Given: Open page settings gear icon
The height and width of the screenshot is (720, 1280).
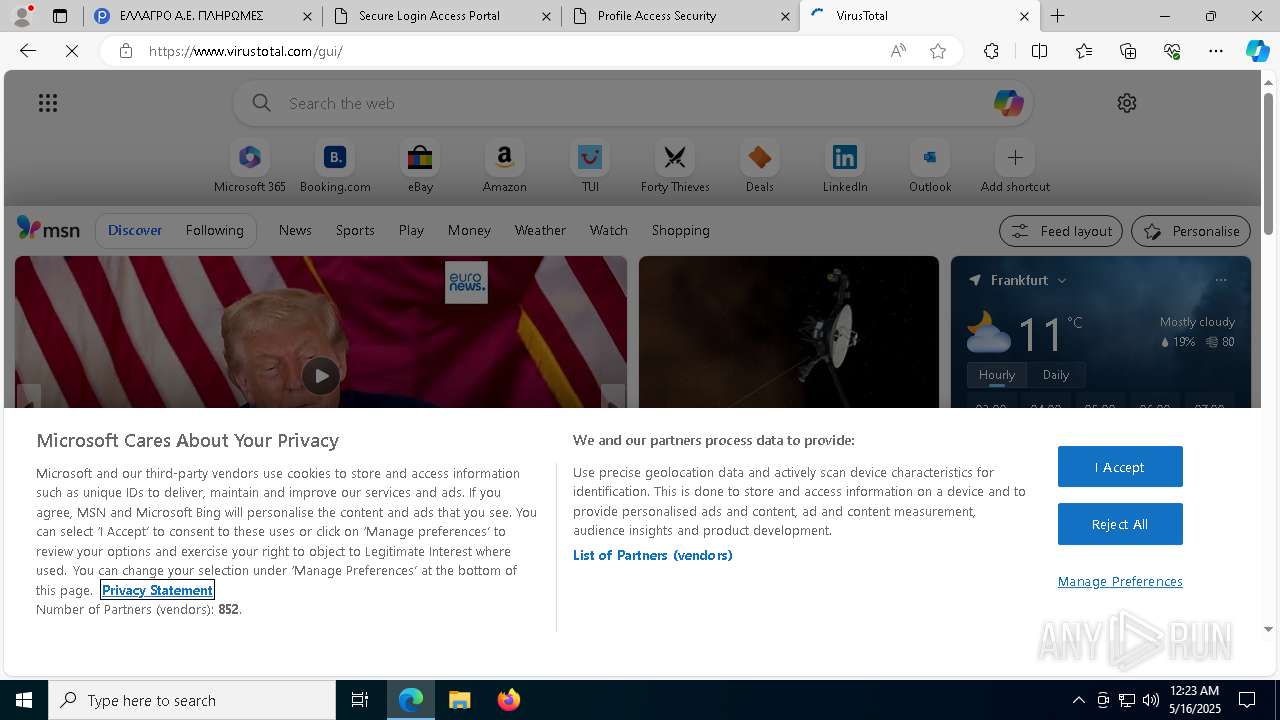Looking at the screenshot, I should pos(1127,103).
